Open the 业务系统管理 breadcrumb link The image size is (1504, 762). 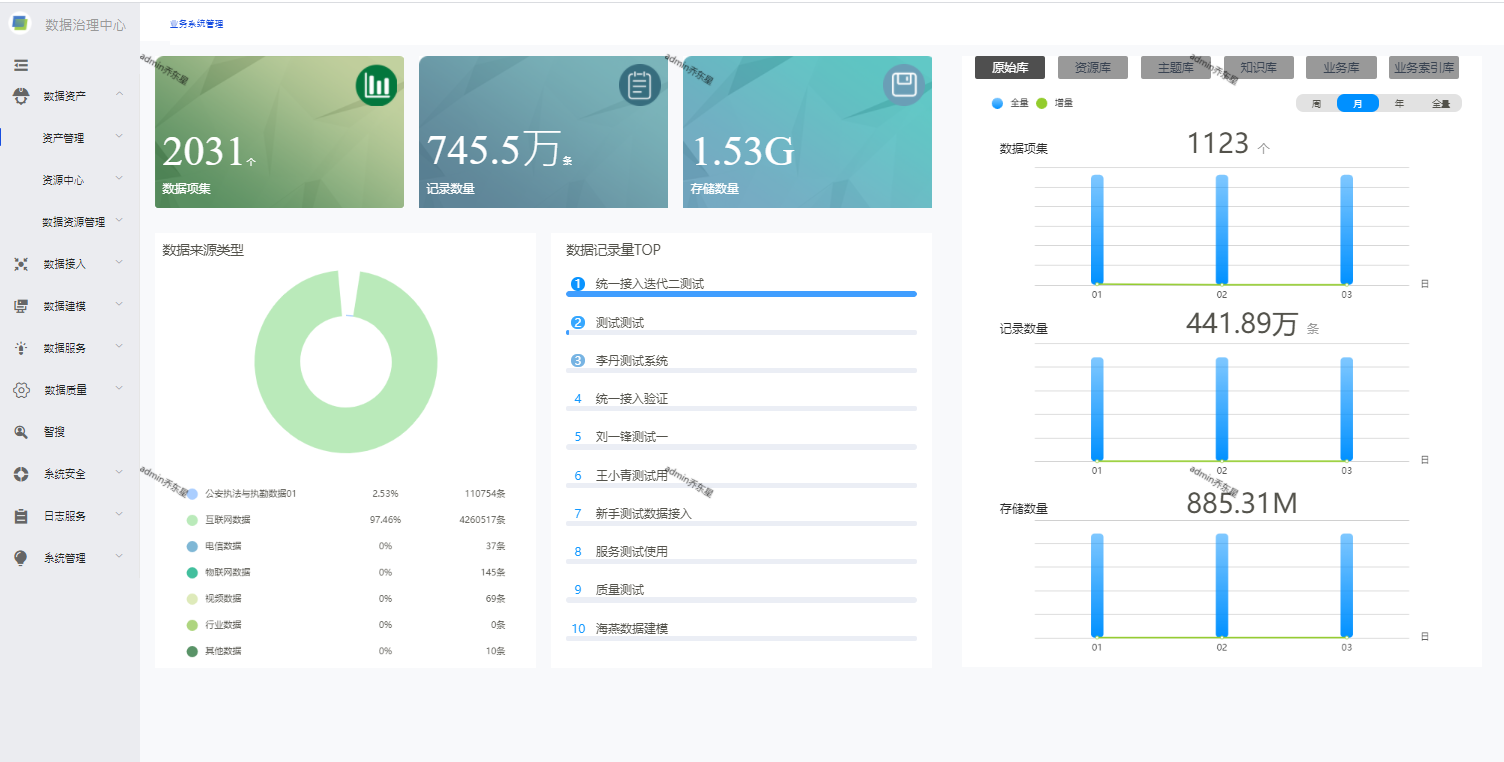tap(197, 24)
